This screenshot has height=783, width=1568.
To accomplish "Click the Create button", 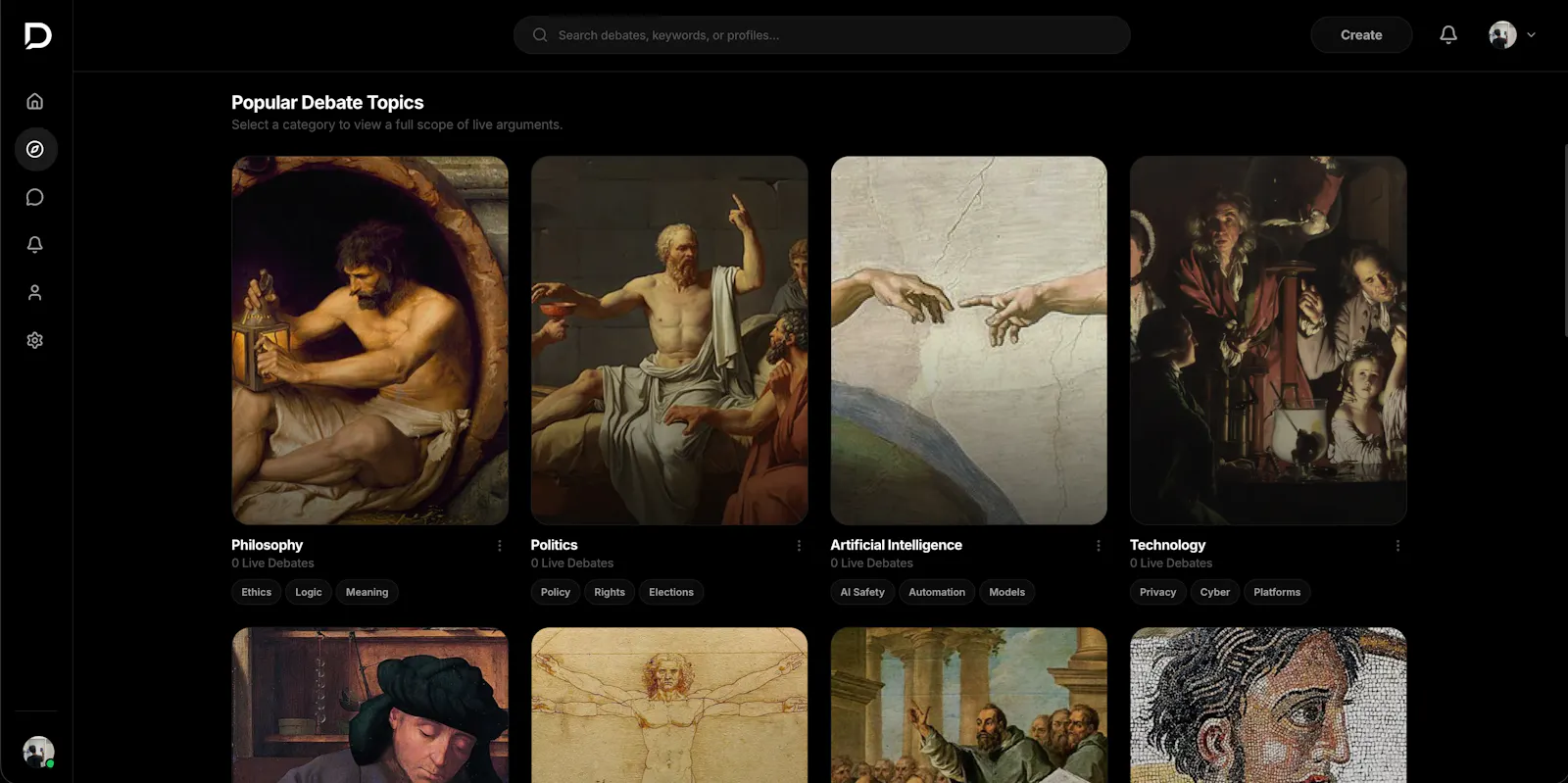I will coord(1361,35).
